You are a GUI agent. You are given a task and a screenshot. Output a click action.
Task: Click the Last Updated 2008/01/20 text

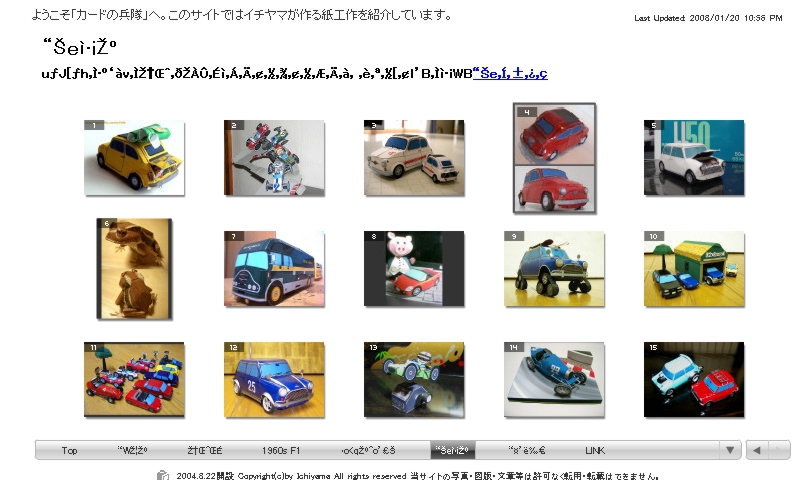point(708,18)
